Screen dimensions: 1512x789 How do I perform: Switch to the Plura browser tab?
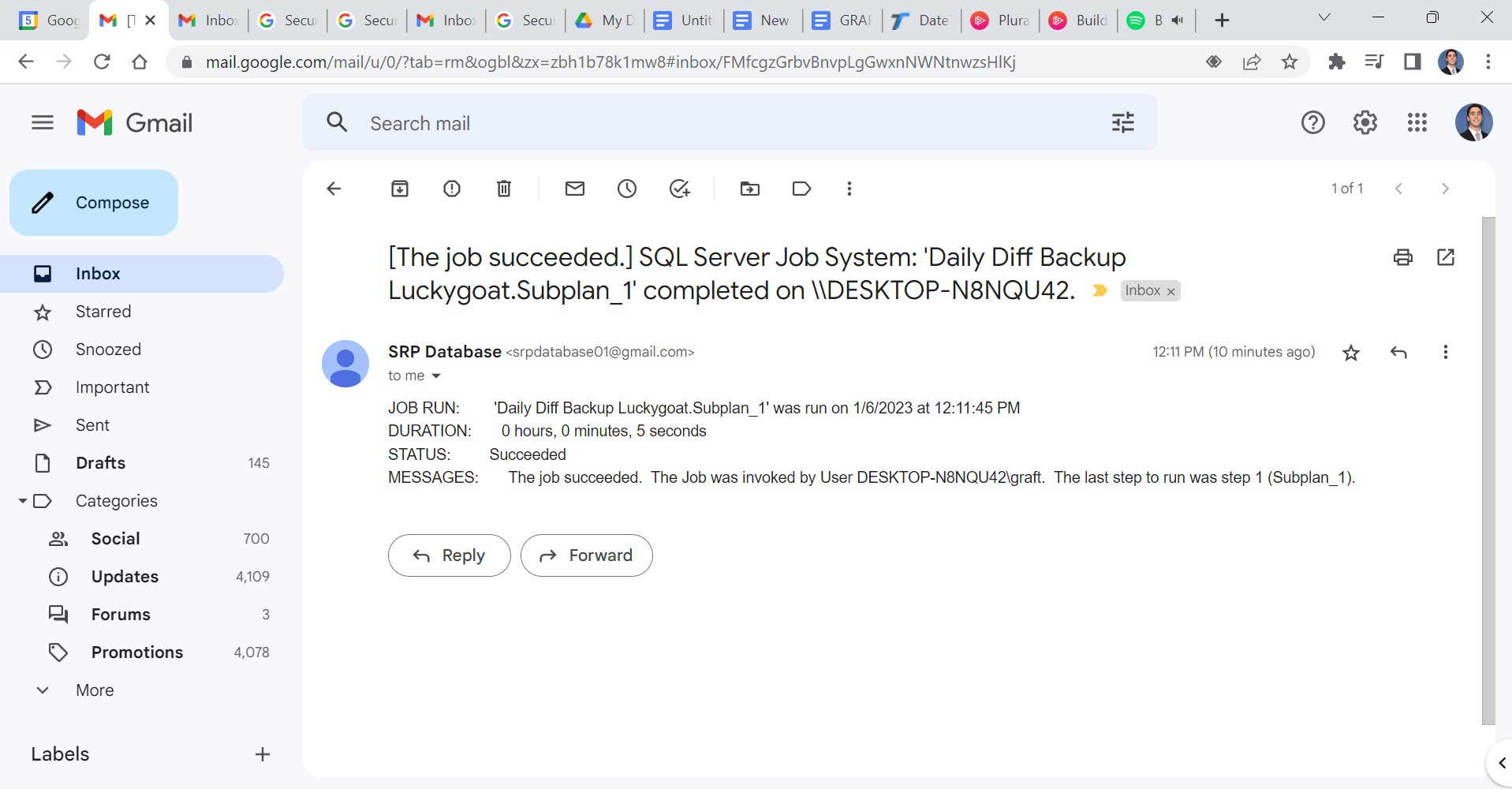point(1000,21)
